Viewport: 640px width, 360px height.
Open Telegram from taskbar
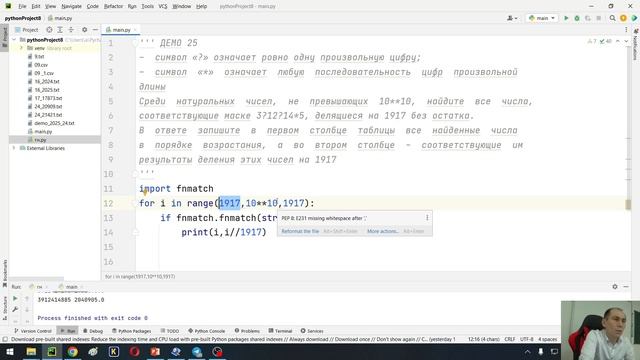pyautogui.click(x=197, y=351)
